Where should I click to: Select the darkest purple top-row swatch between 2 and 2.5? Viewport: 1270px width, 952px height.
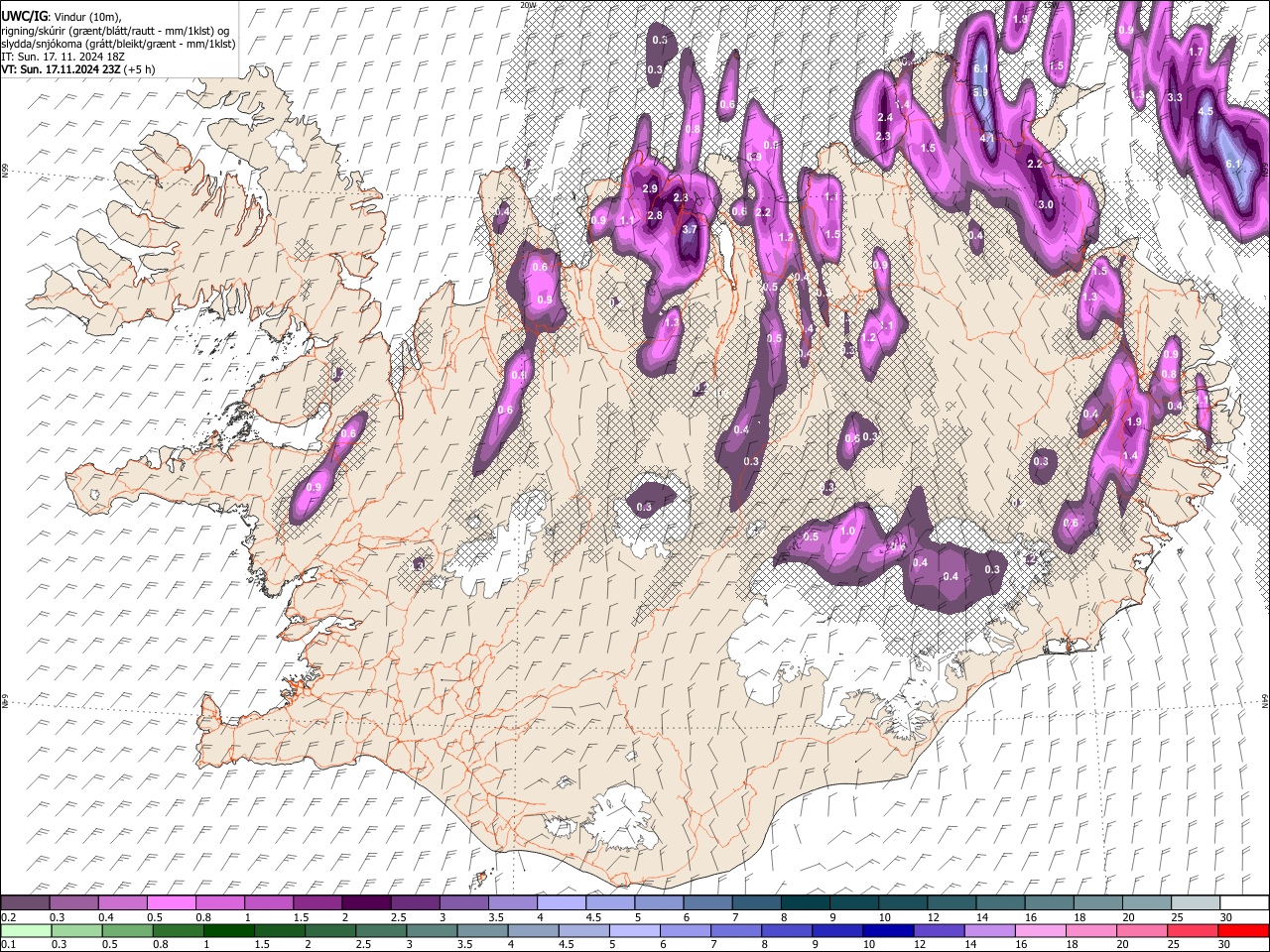tap(366, 902)
